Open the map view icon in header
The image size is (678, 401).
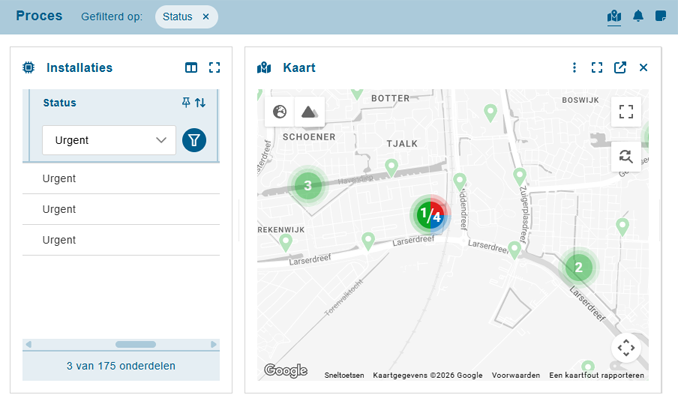pos(614,16)
